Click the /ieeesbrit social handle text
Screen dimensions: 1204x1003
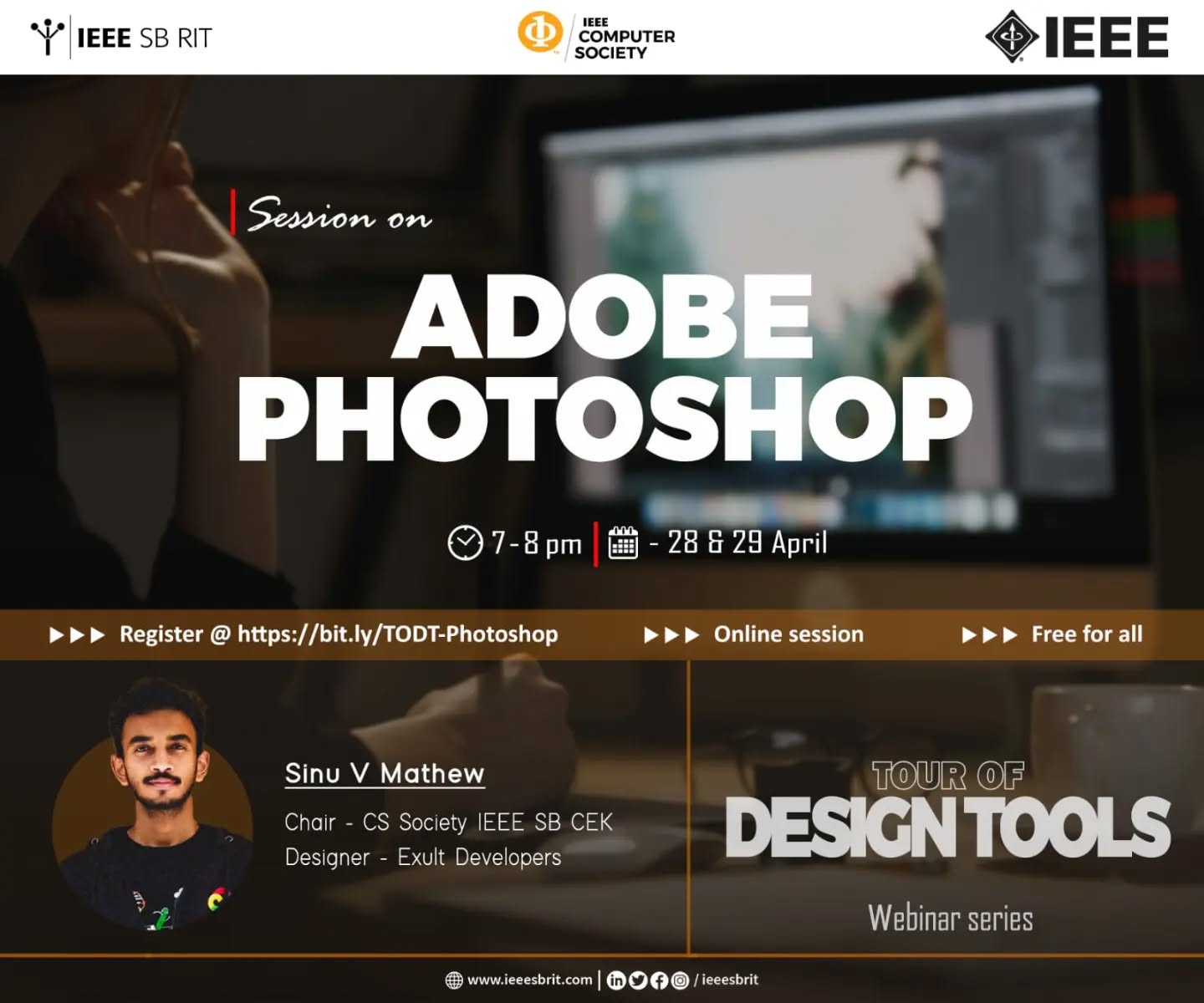pos(726,980)
